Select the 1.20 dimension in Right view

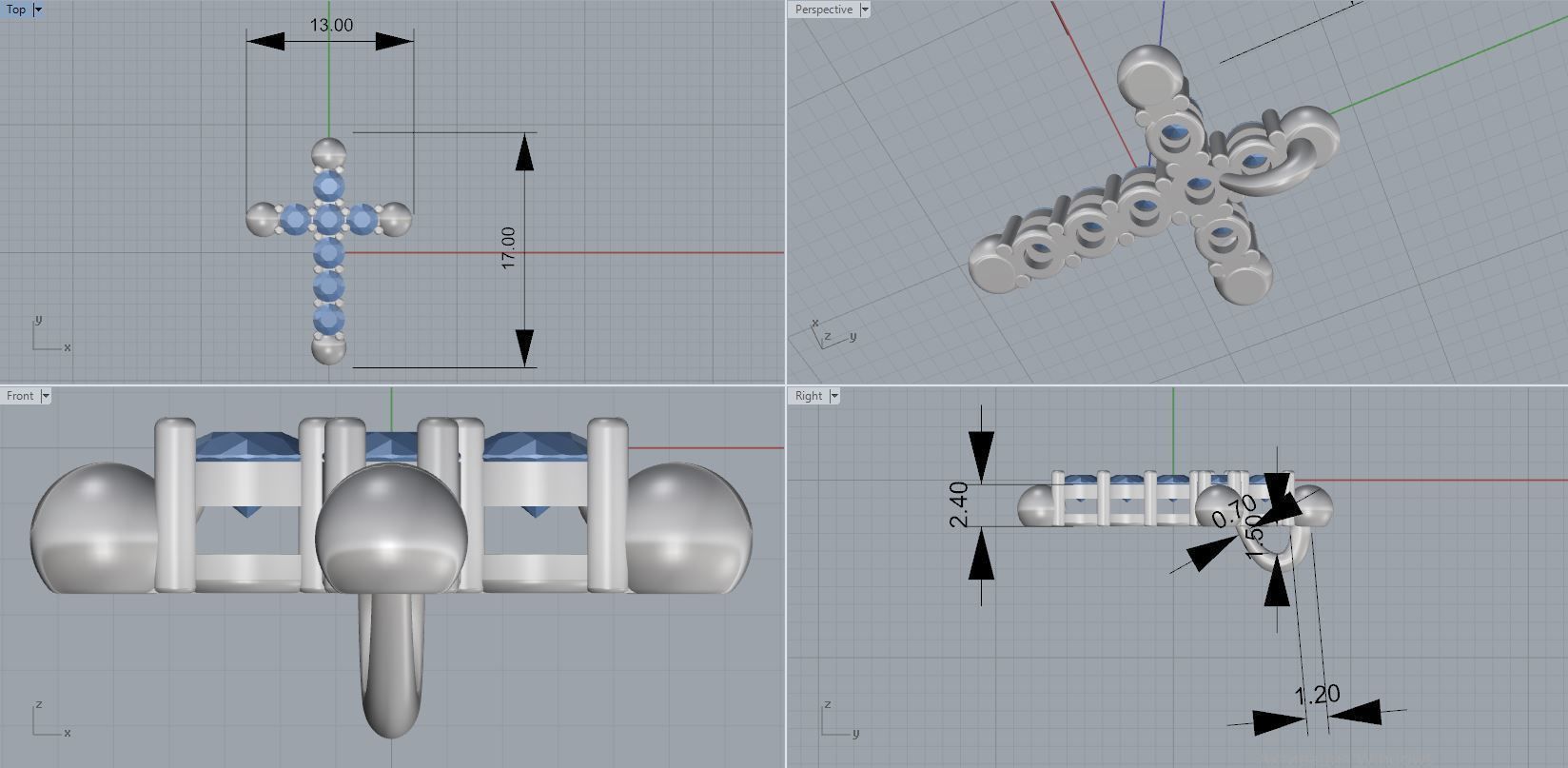pos(1318,695)
